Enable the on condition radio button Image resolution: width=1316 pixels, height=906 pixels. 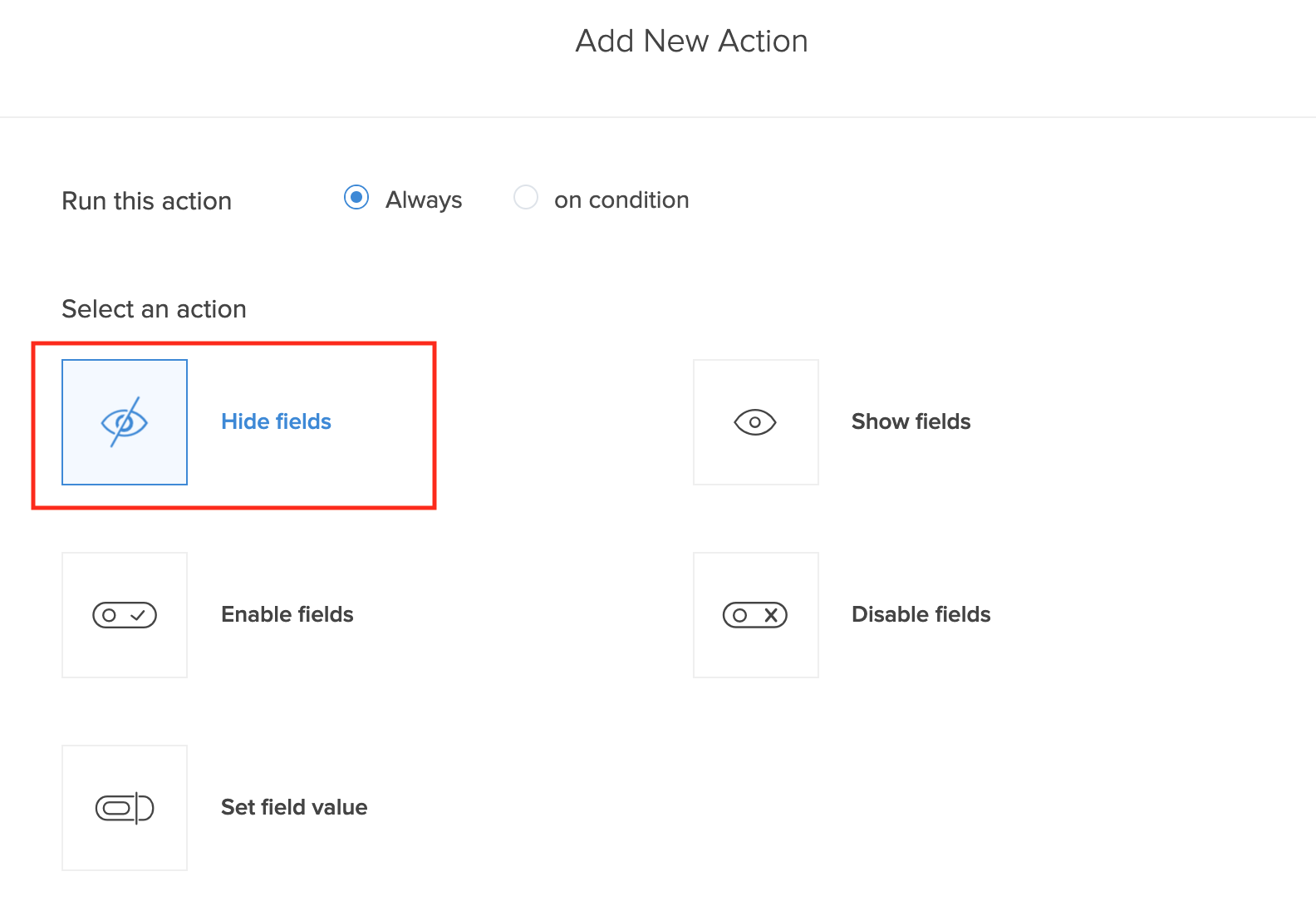coord(526,198)
